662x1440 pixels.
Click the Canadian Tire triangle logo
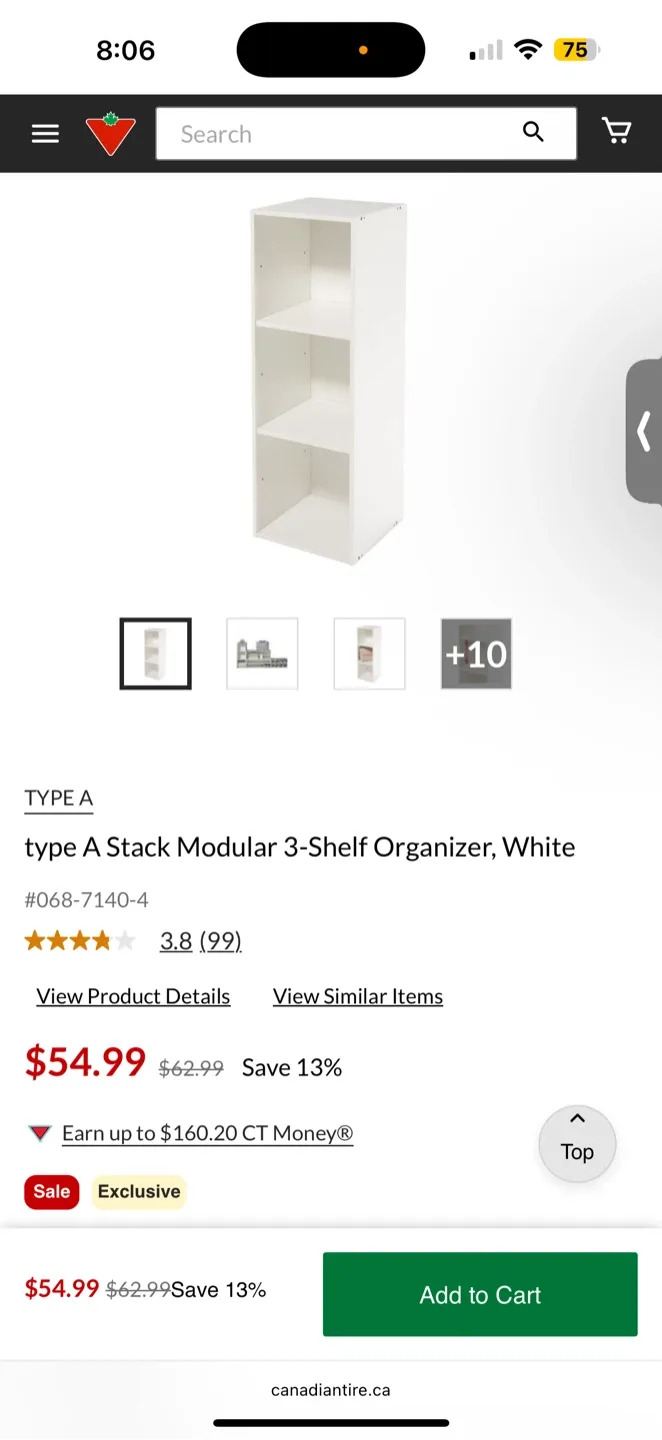click(110, 132)
